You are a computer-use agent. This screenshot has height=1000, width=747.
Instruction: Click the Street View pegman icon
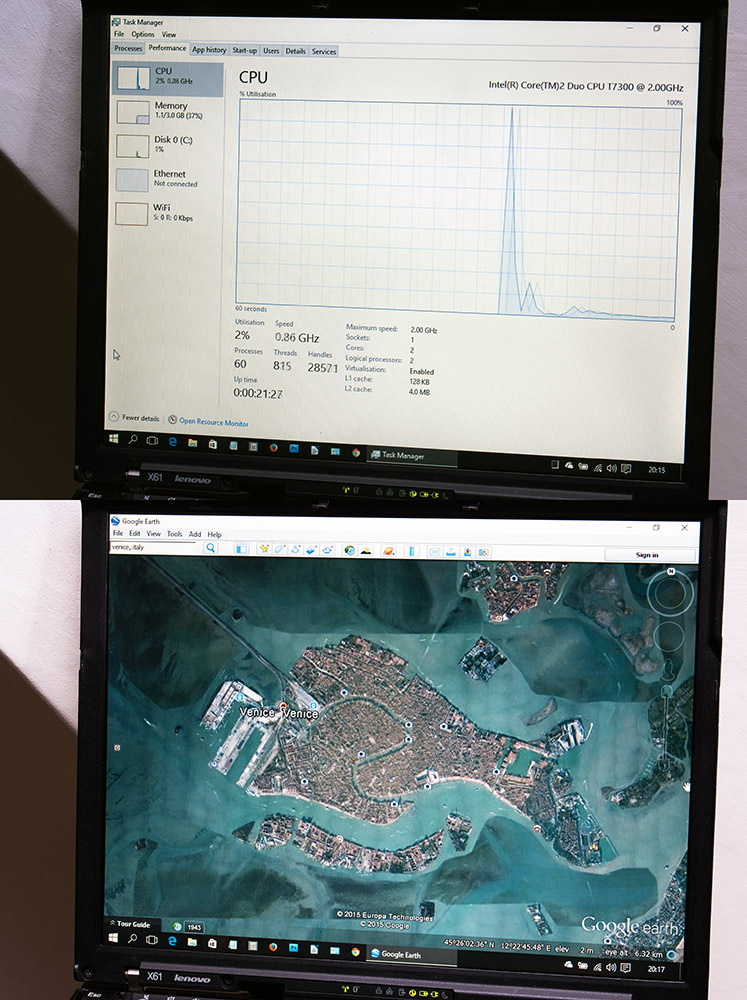(669, 668)
